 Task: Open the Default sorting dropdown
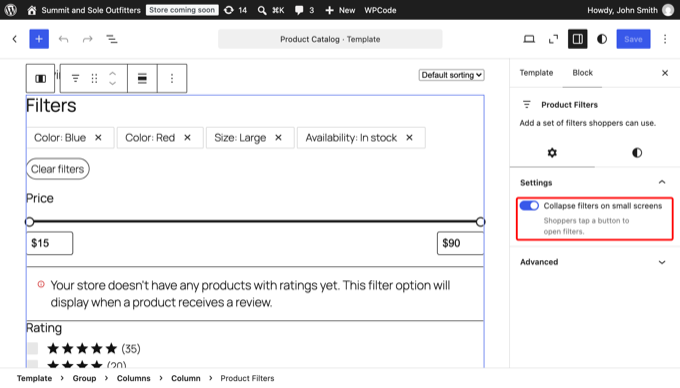[x=451, y=75]
